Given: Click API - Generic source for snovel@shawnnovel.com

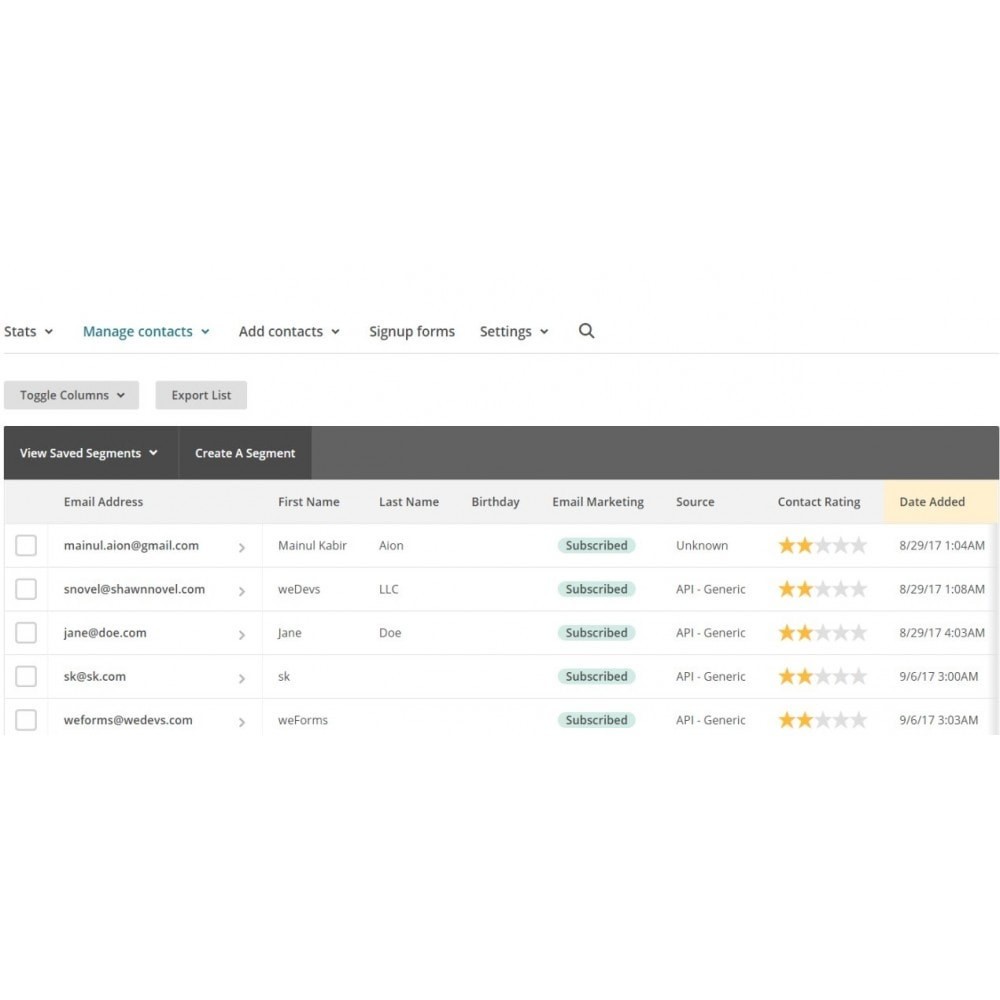Looking at the screenshot, I should (x=710, y=589).
